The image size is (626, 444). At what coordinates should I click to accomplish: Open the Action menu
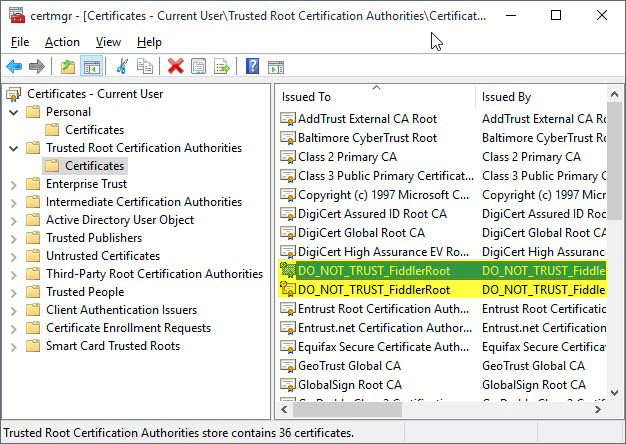62,42
